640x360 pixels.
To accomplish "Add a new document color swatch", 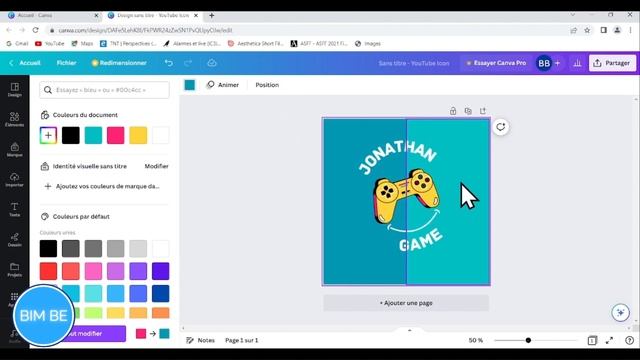I will 48,136.
